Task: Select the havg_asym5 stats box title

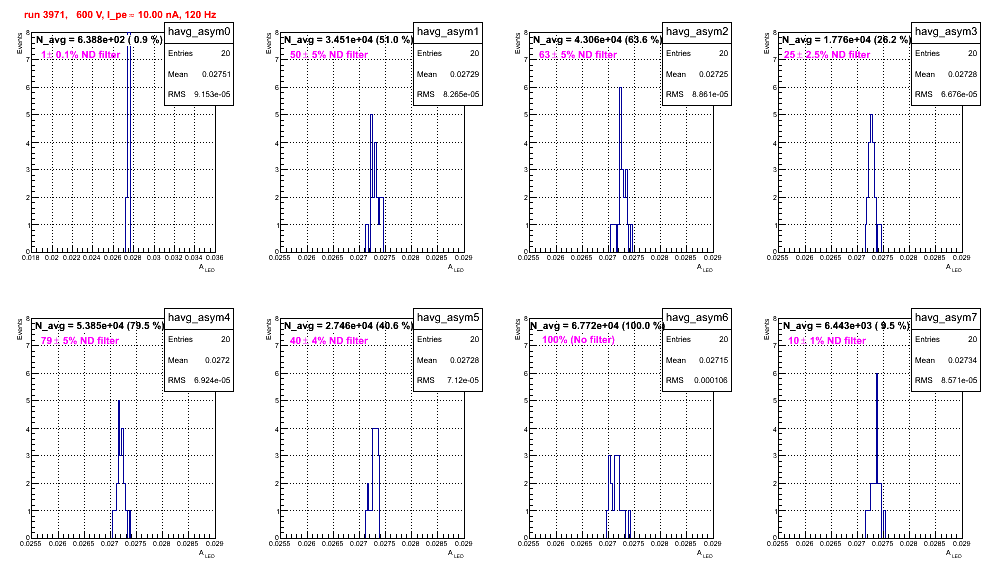Action: (448, 317)
